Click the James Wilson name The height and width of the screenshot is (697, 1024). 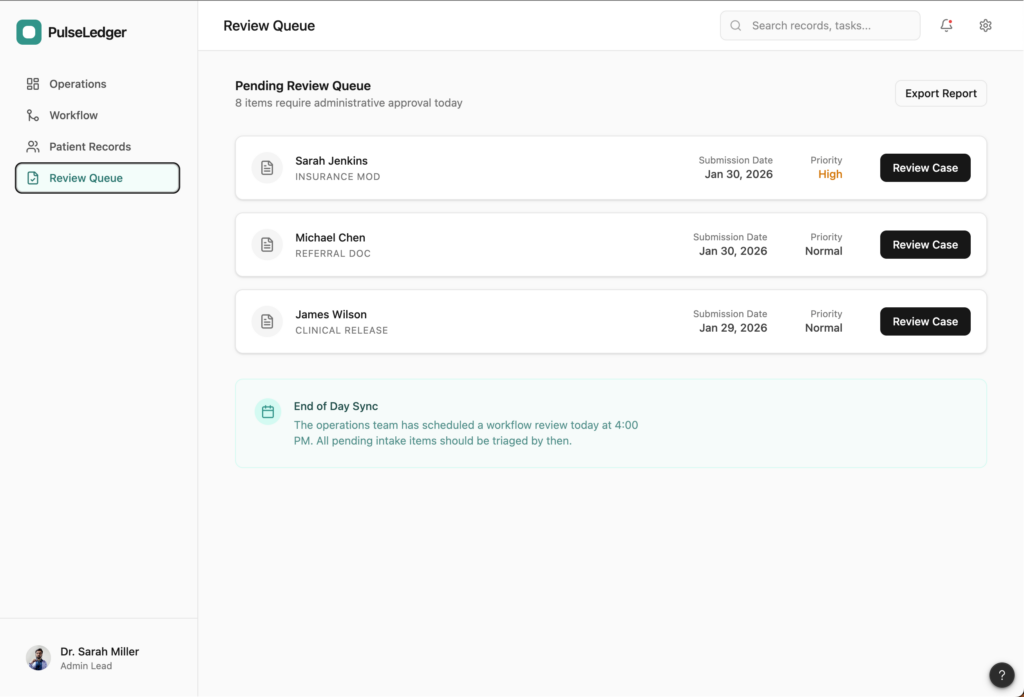click(330, 314)
